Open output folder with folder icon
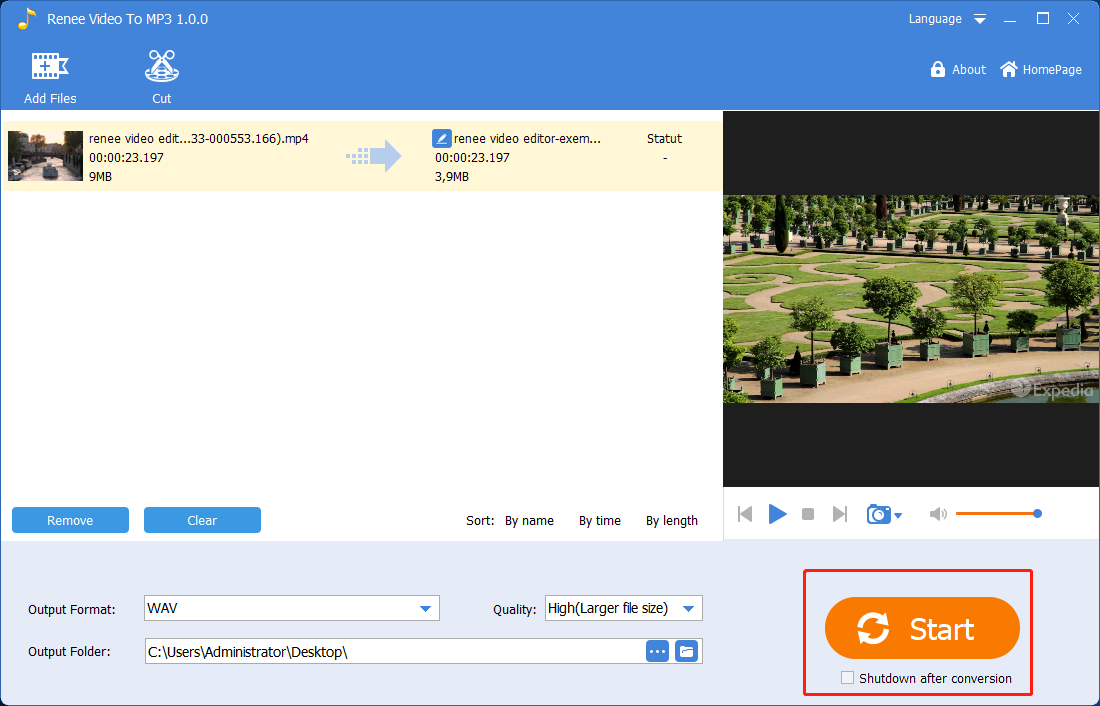This screenshot has width=1100, height=706. pyautogui.click(x=687, y=652)
